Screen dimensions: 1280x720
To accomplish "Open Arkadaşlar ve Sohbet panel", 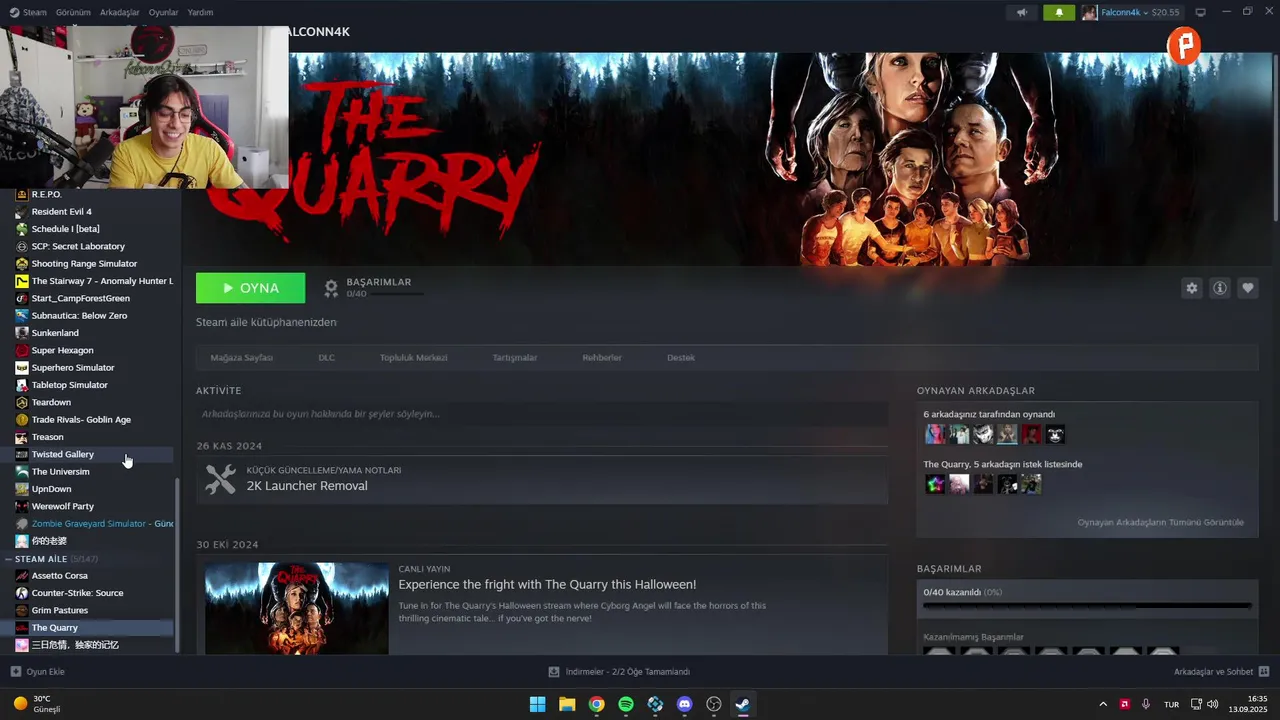I will (x=1221, y=672).
